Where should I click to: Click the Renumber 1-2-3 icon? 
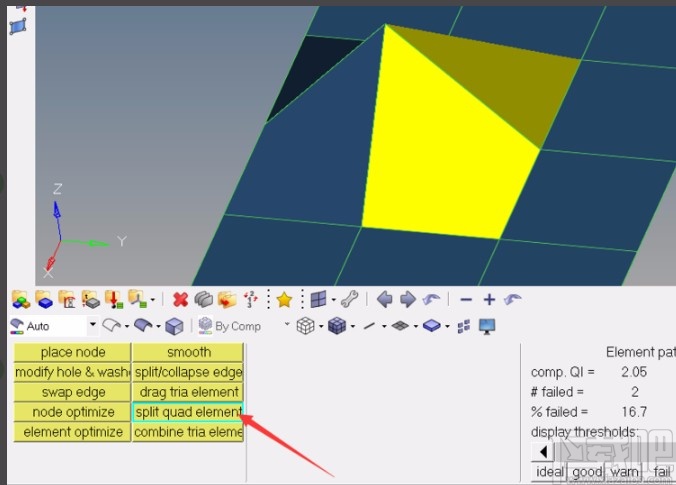point(250,299)
